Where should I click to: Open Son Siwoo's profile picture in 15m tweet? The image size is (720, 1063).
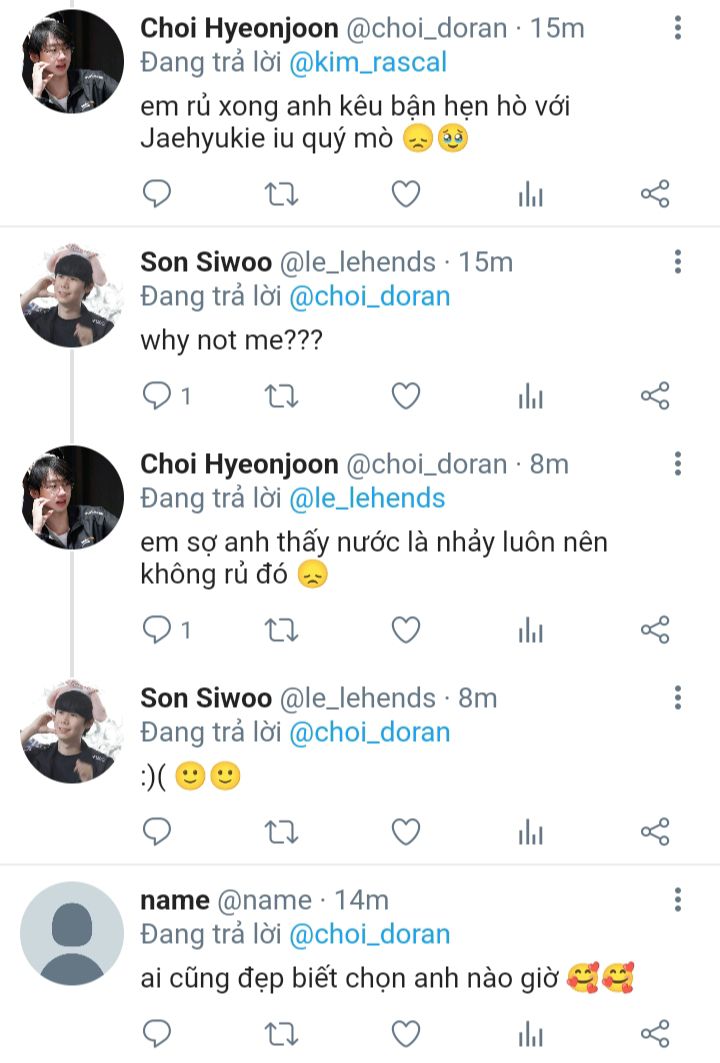[x=71, y=297]
